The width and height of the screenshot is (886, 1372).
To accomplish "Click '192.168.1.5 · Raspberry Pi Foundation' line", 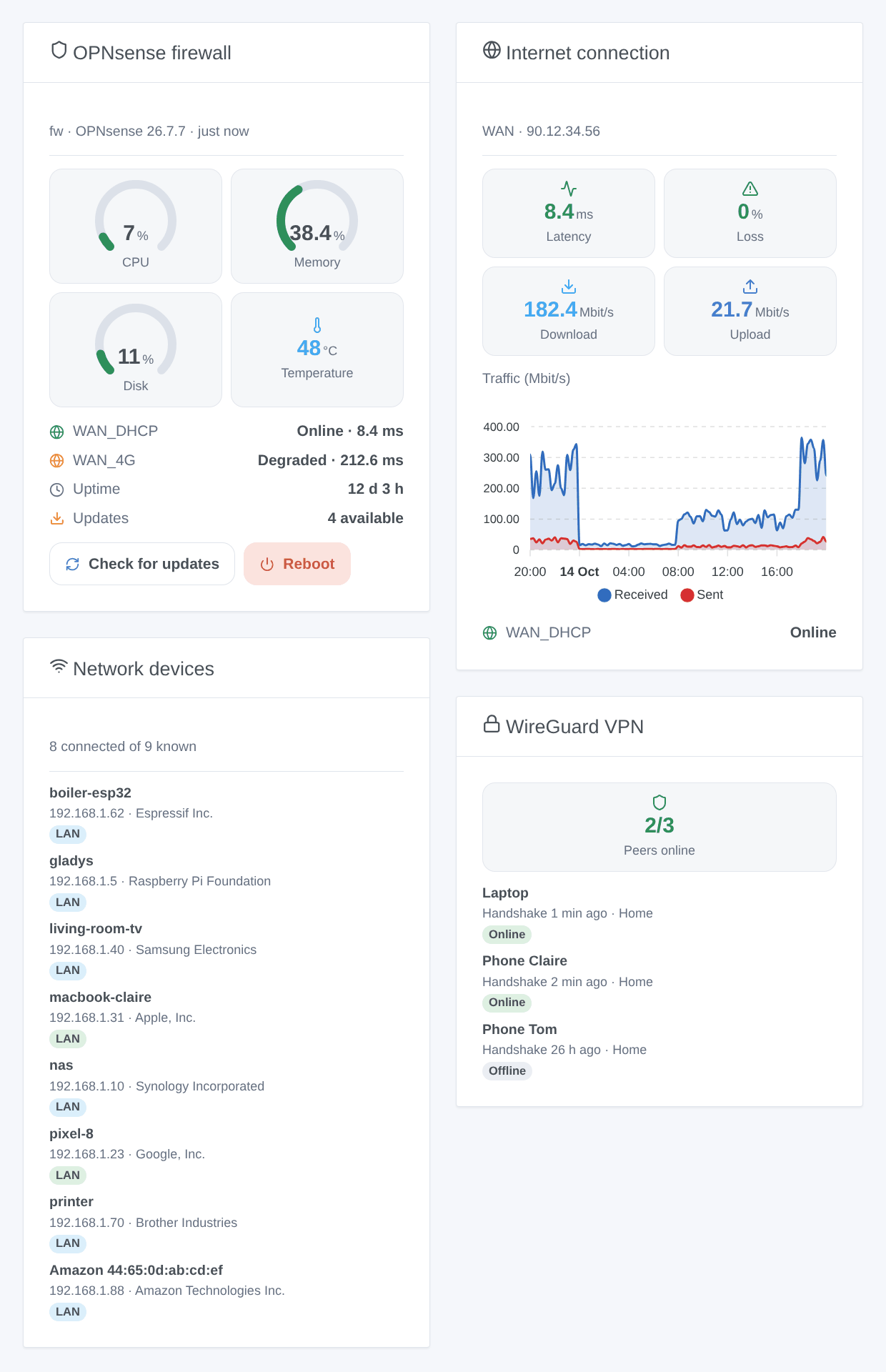I will [x=160, y=881].
